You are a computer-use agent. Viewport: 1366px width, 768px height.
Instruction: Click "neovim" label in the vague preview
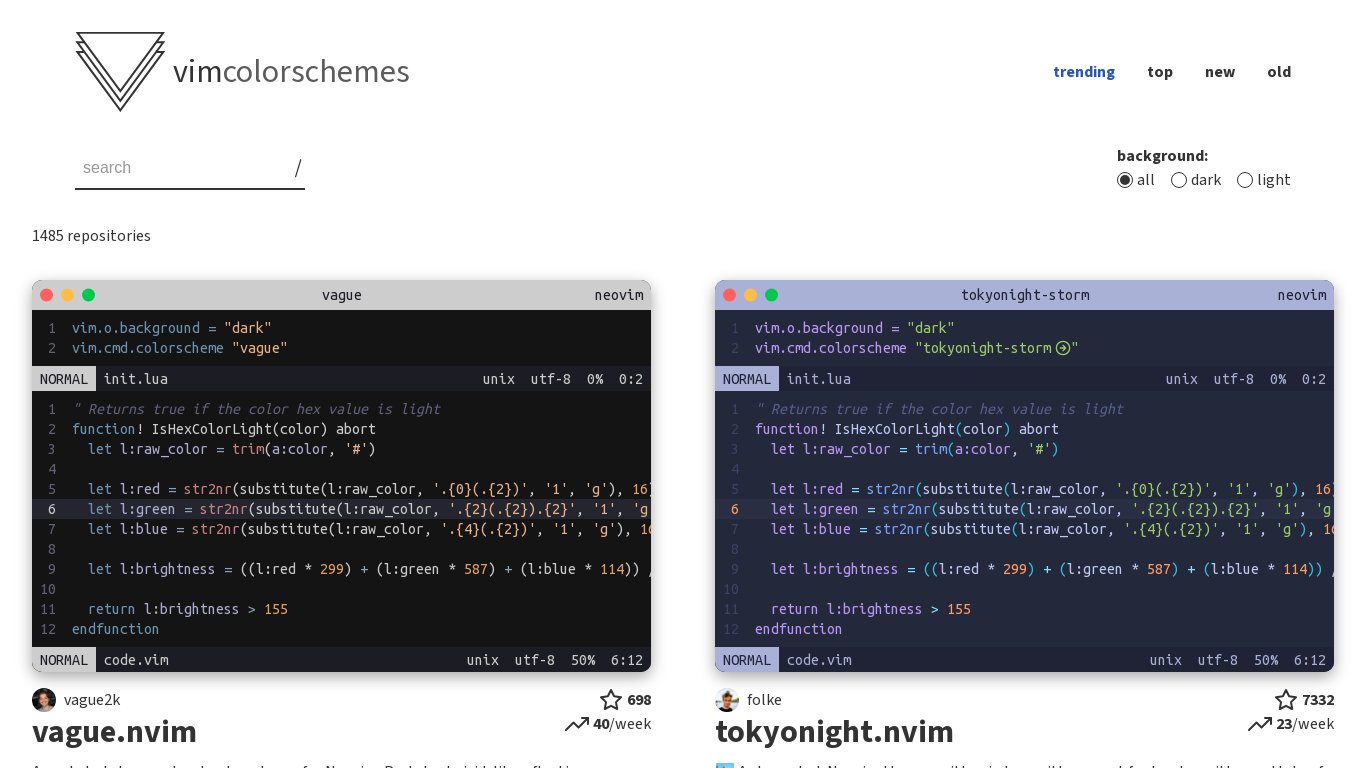(618, 295)
